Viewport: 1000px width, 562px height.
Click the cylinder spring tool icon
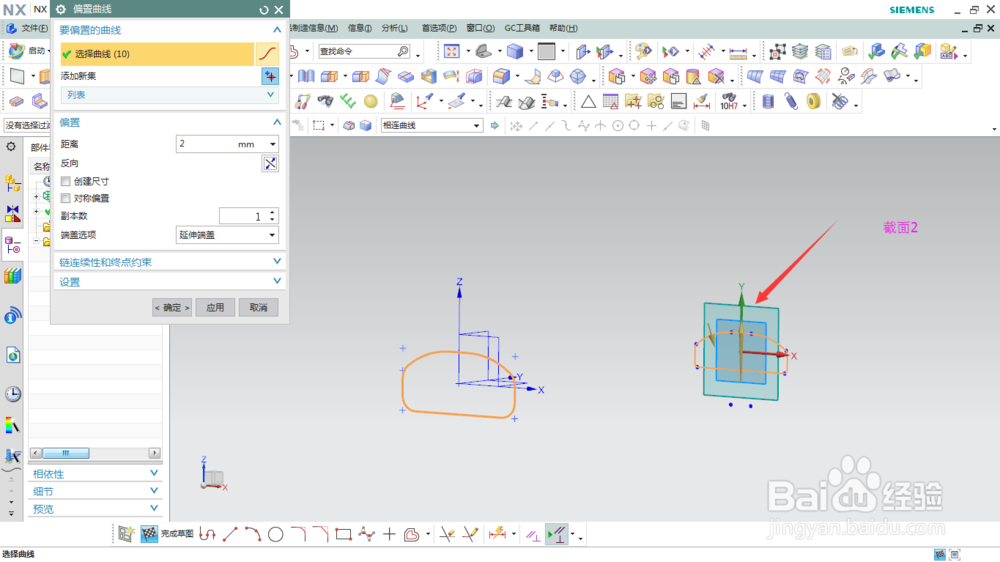click(x=768, y=101)
